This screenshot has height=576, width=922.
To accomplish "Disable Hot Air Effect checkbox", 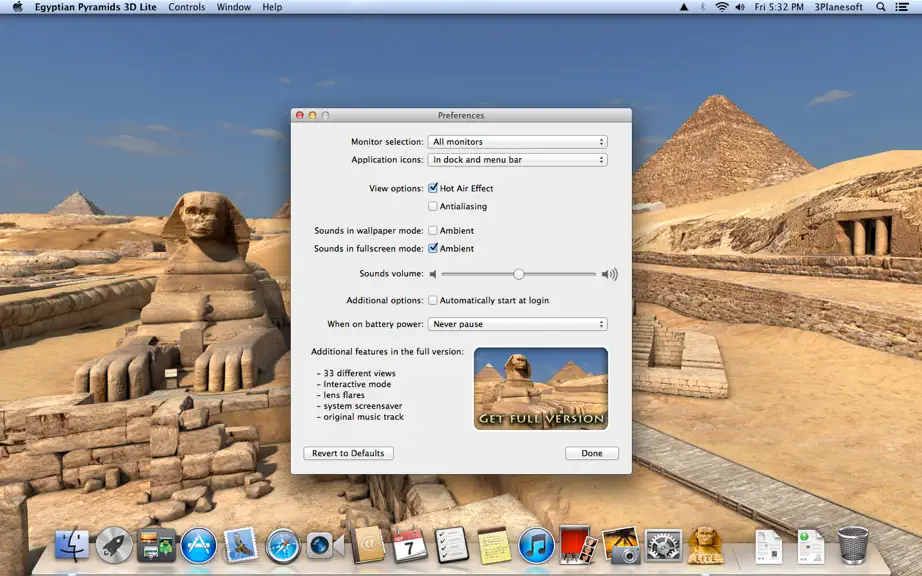I will pyautogui.click(x=433, y=188).
